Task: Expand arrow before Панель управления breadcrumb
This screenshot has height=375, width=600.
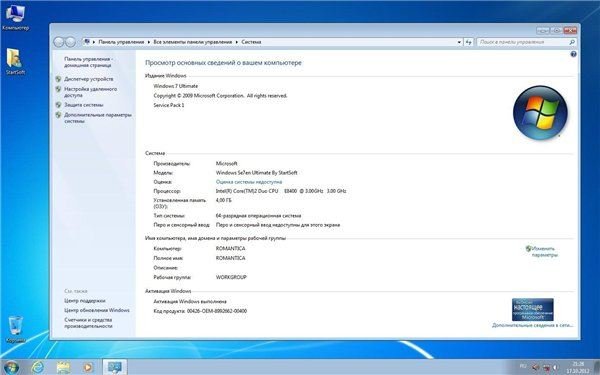Action: point(94,42)
